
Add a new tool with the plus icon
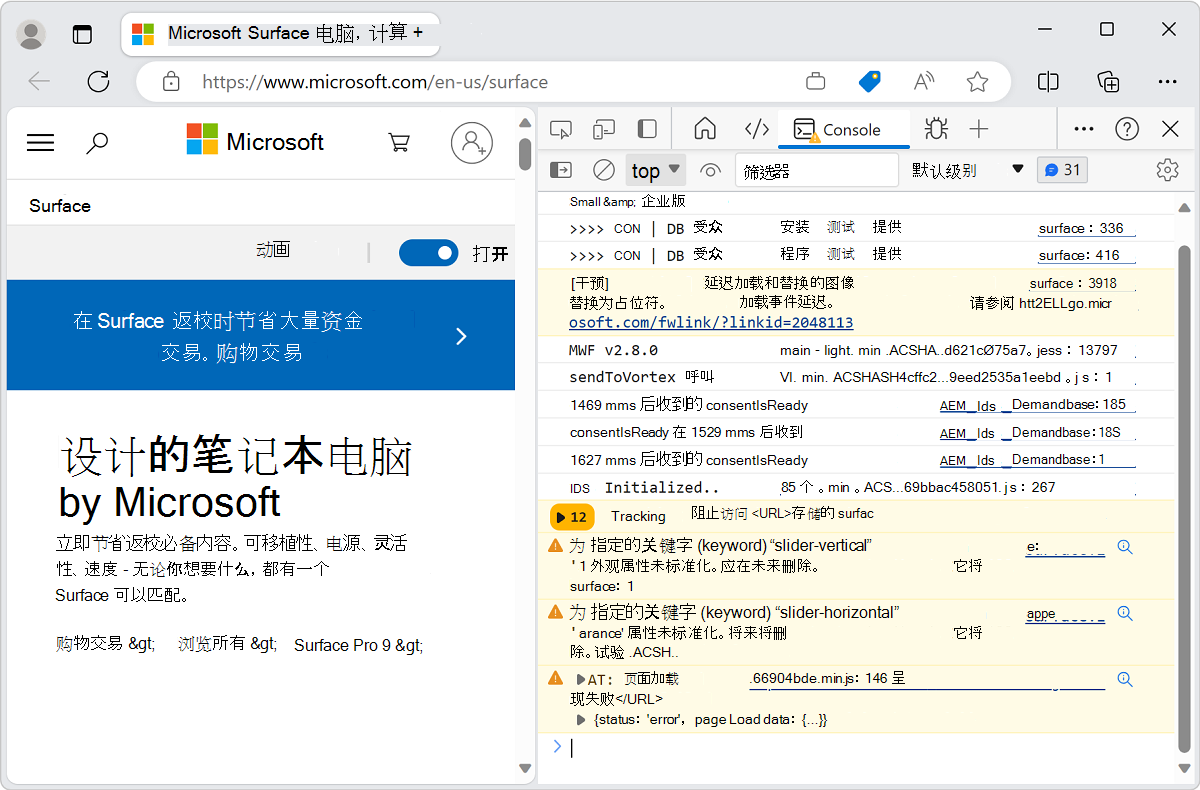pyautogui.click(x=979, y=128)
